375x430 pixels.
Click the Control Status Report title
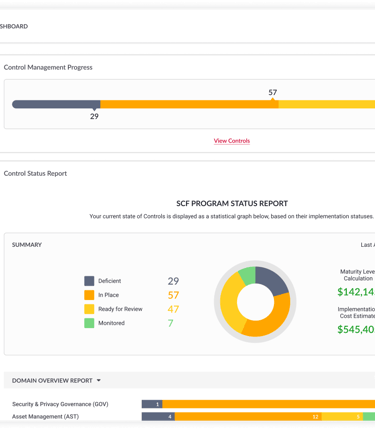click(35, 173)
